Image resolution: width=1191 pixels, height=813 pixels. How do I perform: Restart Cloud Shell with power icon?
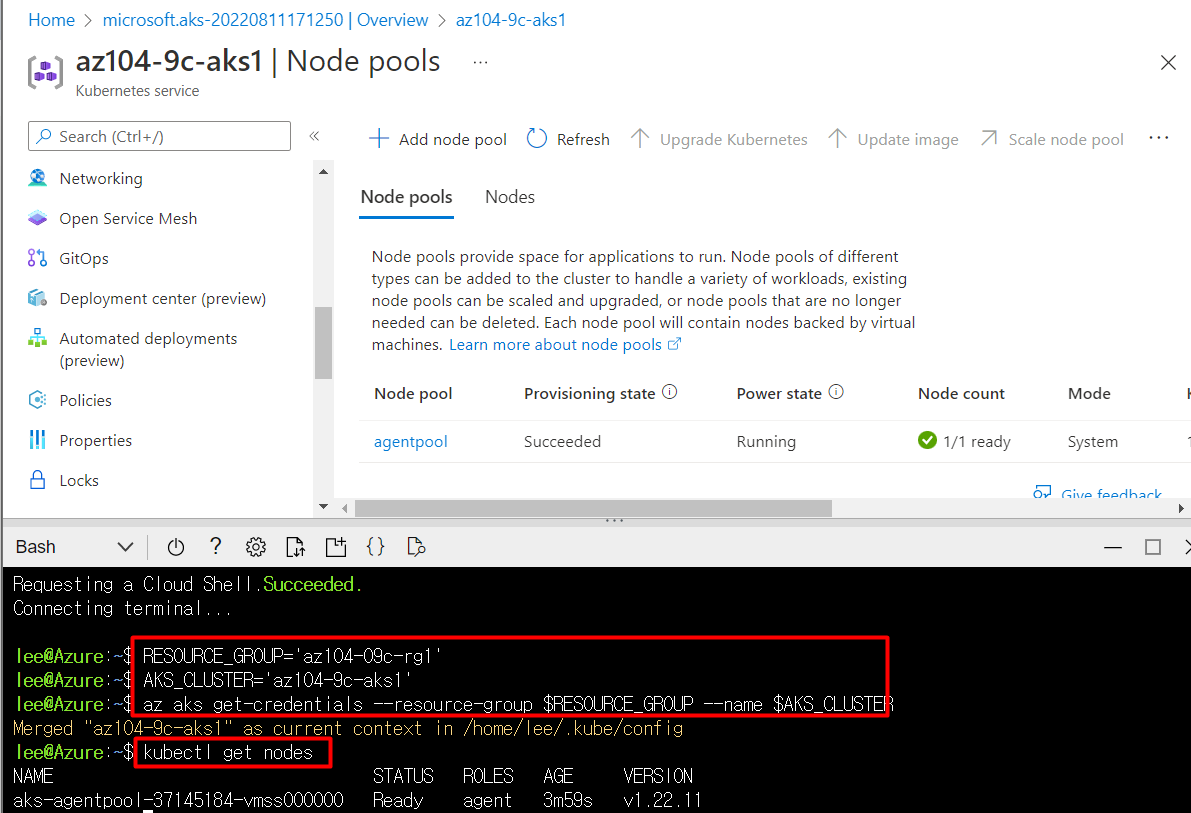[x=175, y=547]
